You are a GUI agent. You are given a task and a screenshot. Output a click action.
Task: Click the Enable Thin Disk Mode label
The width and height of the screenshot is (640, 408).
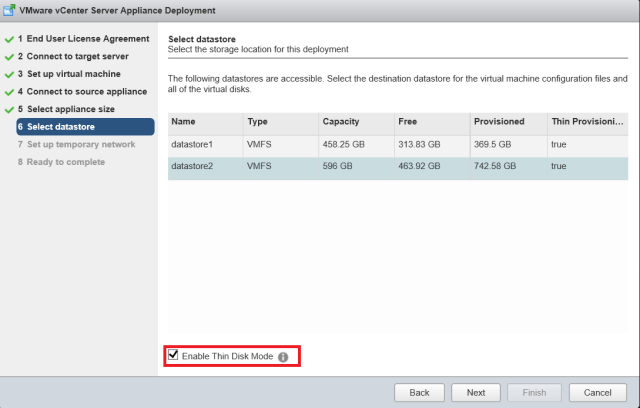[227, 356]
